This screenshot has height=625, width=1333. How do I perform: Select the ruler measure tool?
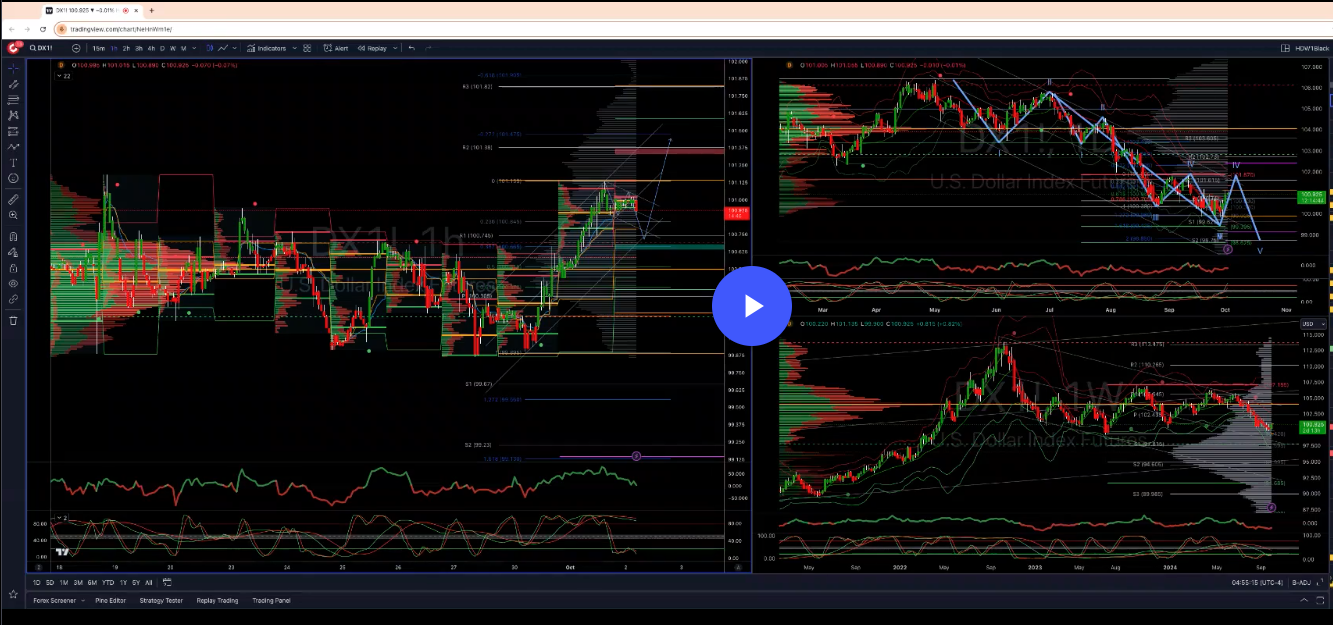tap(13, 199)
